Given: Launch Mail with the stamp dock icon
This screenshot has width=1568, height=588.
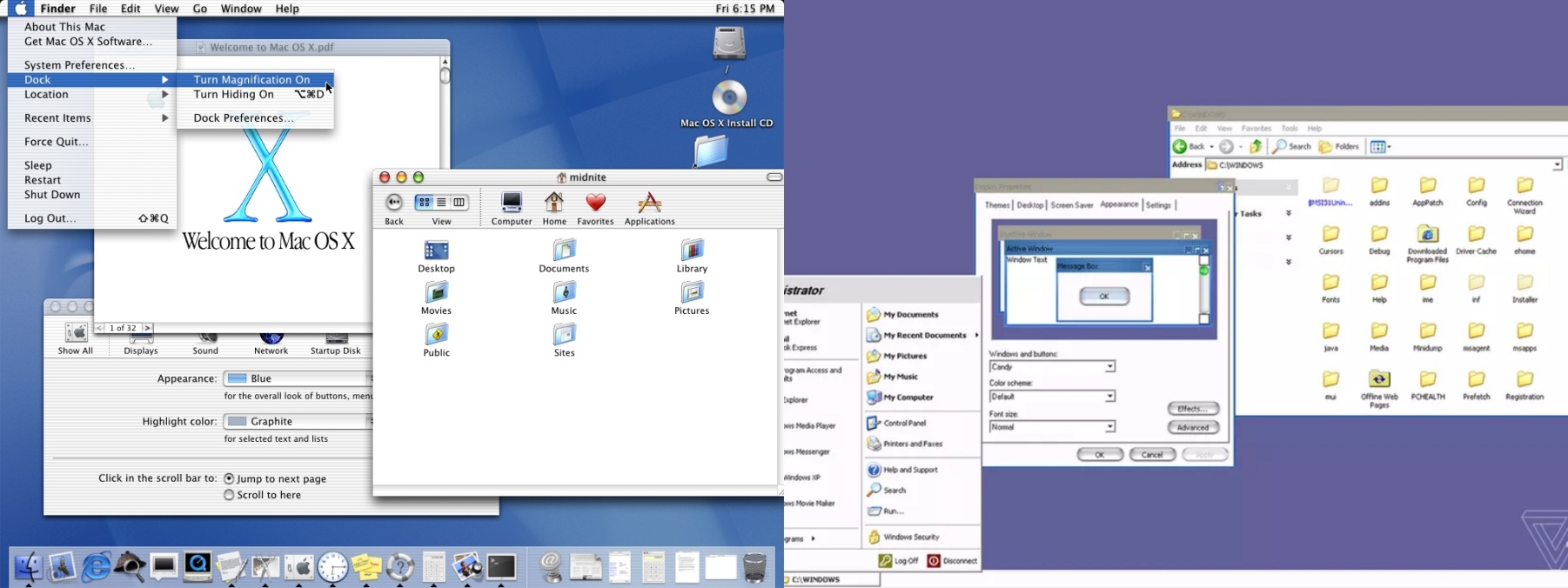Looking at the screenshot, I should [62, 567].
